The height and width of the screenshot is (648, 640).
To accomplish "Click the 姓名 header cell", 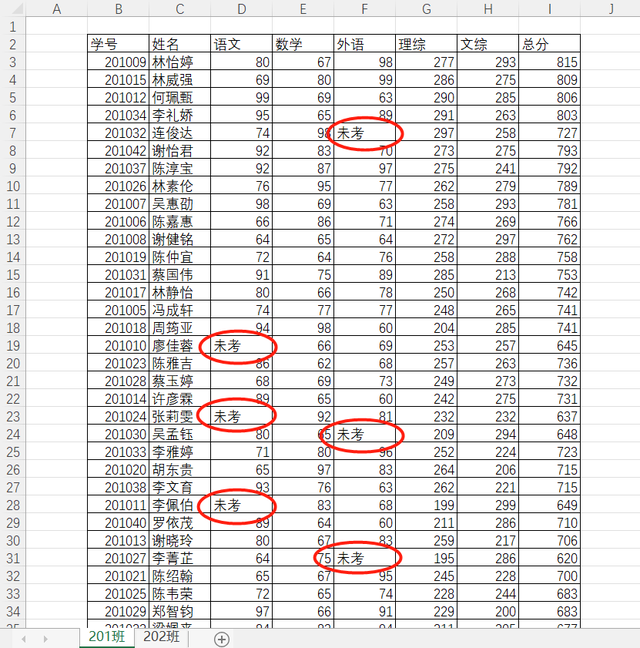I will pos(180,44).
